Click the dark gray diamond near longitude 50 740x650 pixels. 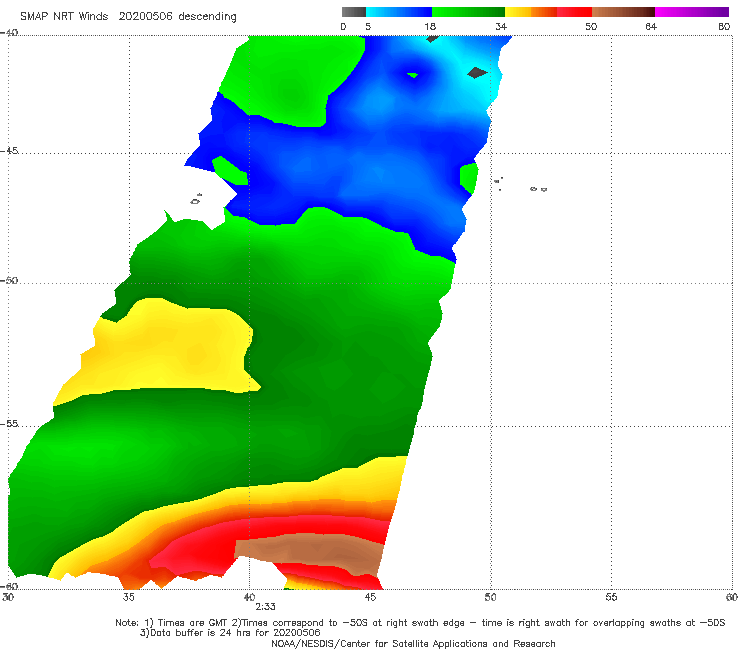(x=477, y=73)
